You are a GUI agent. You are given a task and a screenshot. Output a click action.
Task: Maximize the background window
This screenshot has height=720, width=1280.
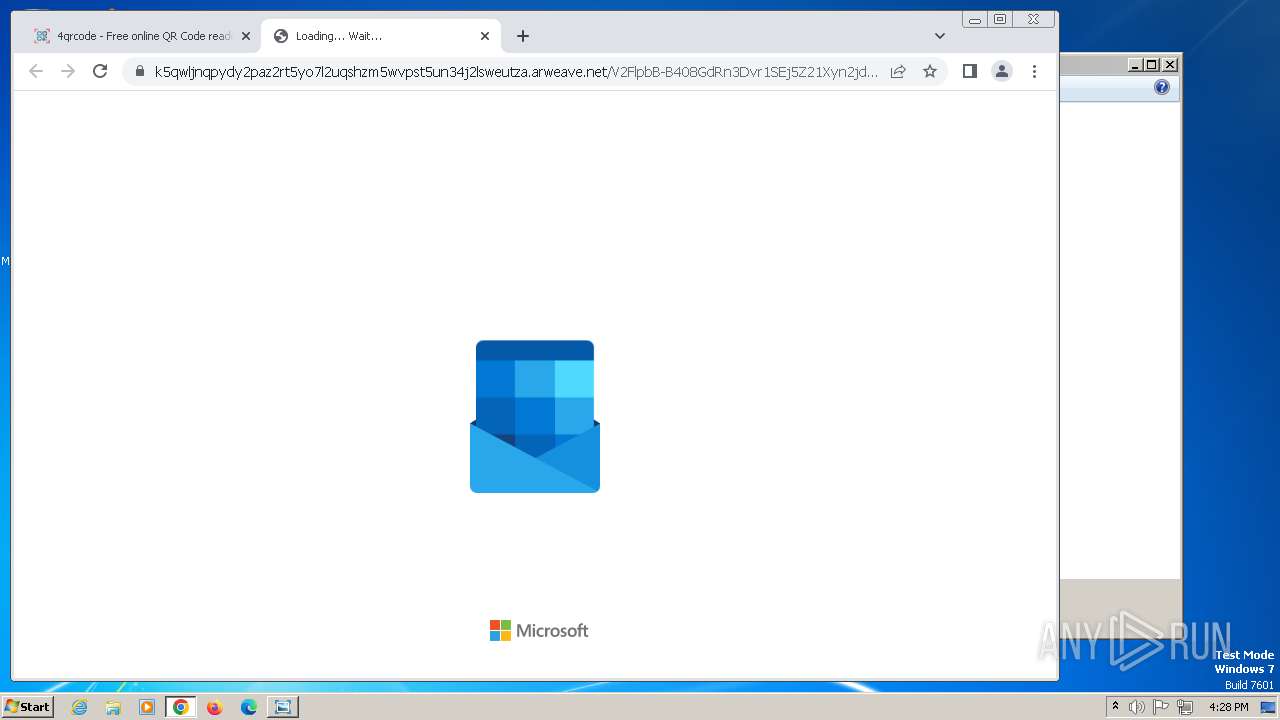(1151, 65)
